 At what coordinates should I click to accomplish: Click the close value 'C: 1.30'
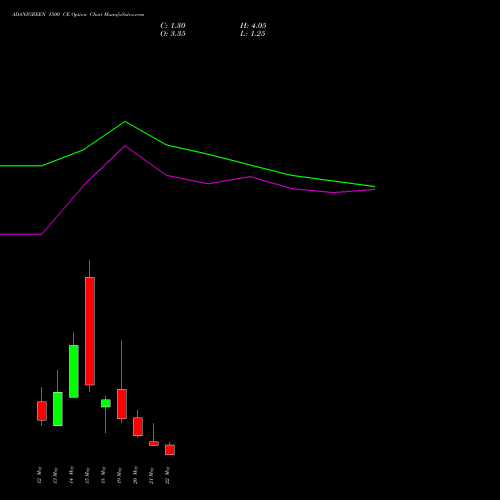pyautogui.click(x=173, y=26)
